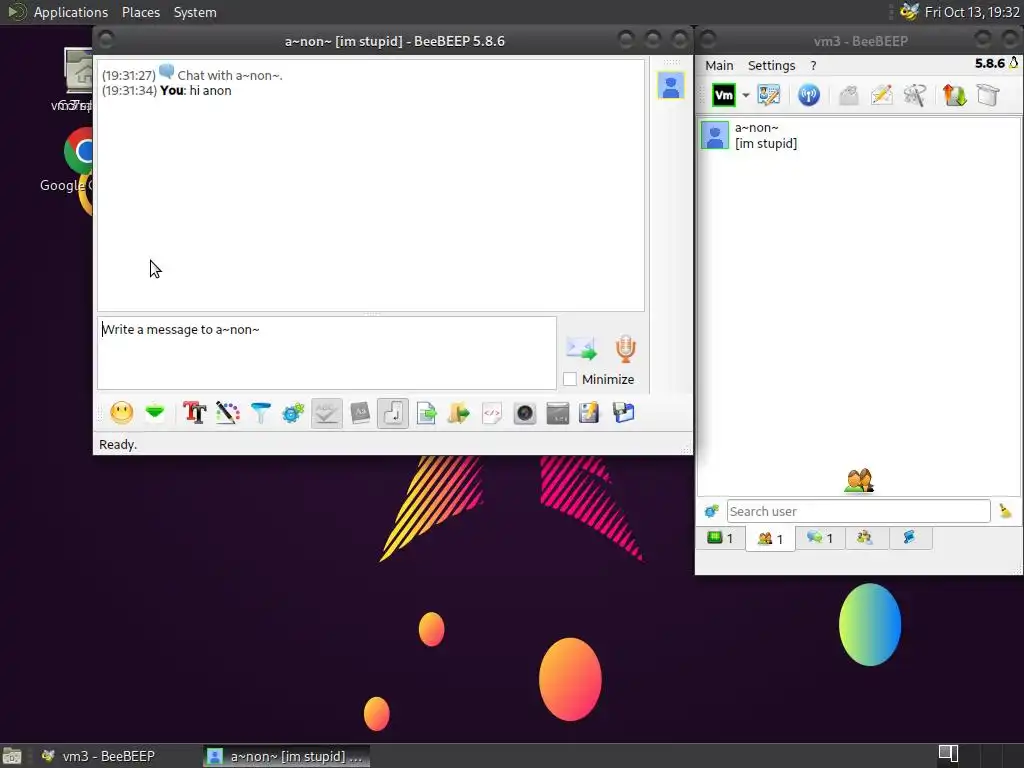Click the send file document icon
Image resolution: width=1024 pixels, height=768 pixels.
point(426,413)
